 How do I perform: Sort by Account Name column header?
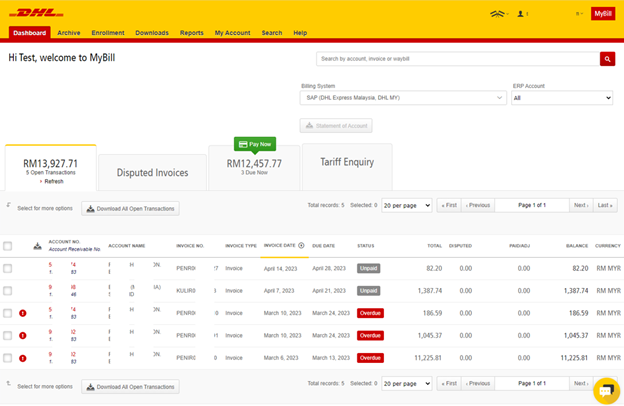click(x=127, y=246)
